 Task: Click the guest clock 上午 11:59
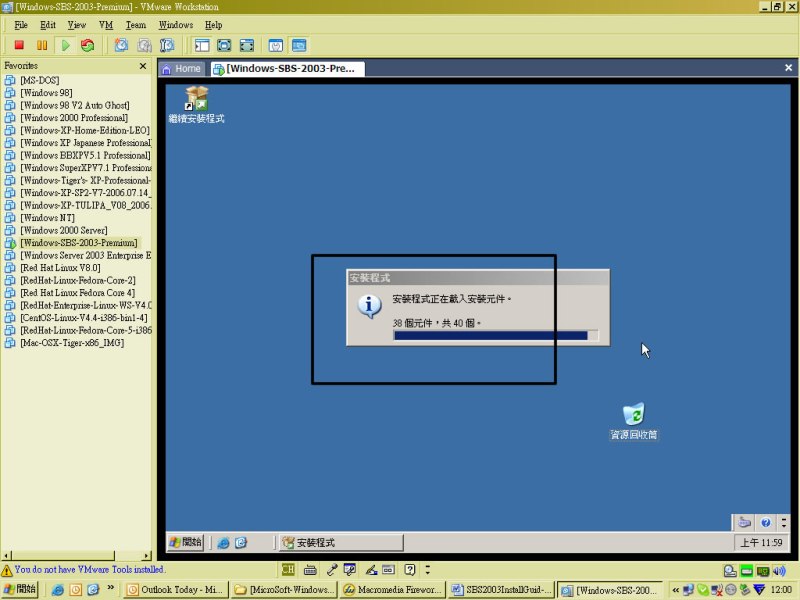click(x=761, y=542)
